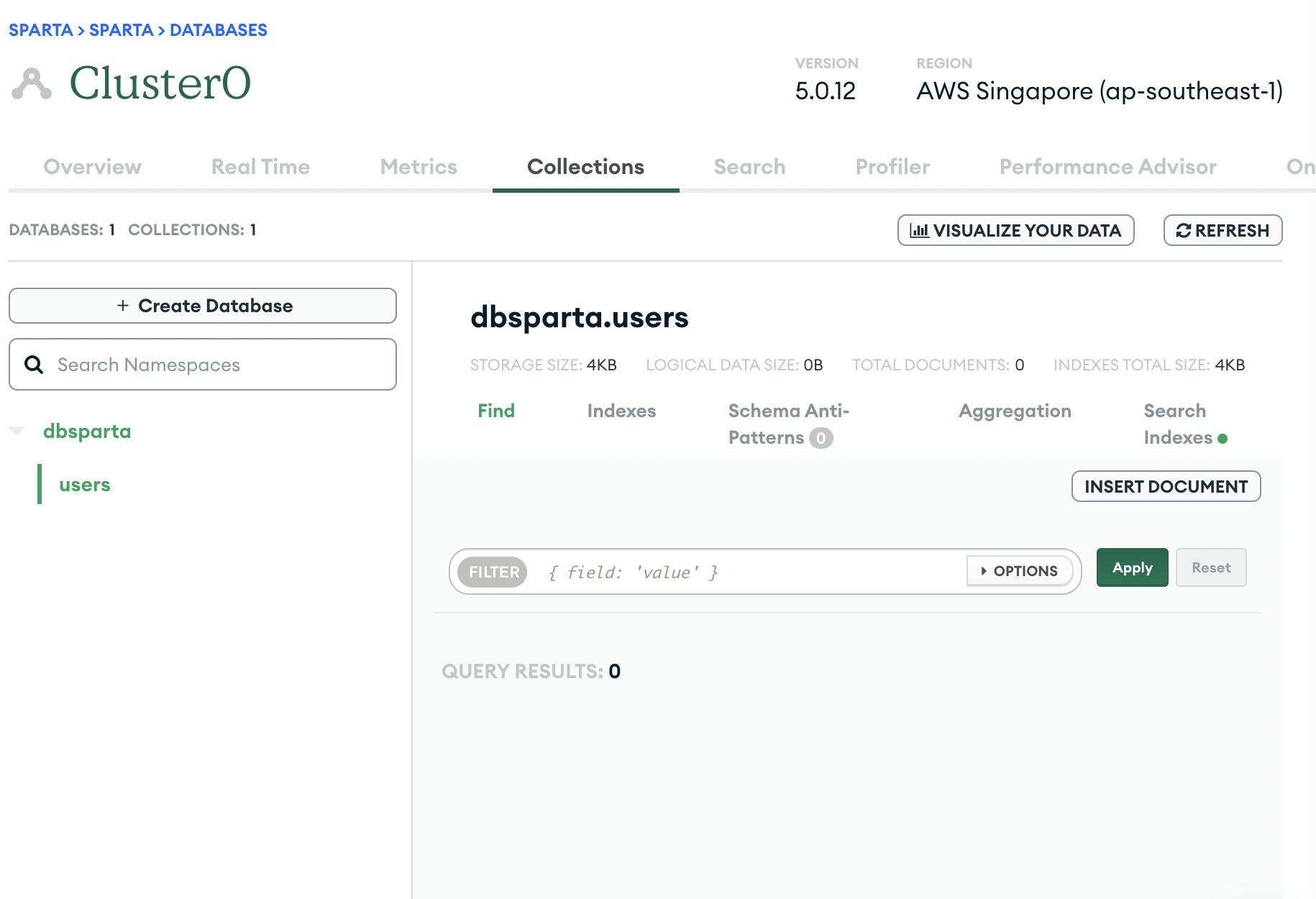Viewport: 1316px width, 899px height.
Task: Click the magnifier icon in Search Namespaces
Action: 34,365
